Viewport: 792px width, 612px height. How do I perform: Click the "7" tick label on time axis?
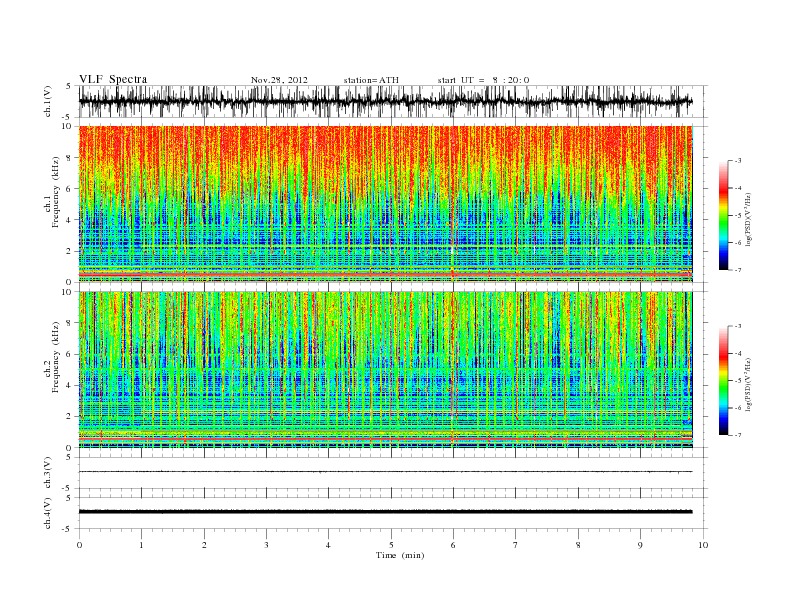(x=516, y=545)
